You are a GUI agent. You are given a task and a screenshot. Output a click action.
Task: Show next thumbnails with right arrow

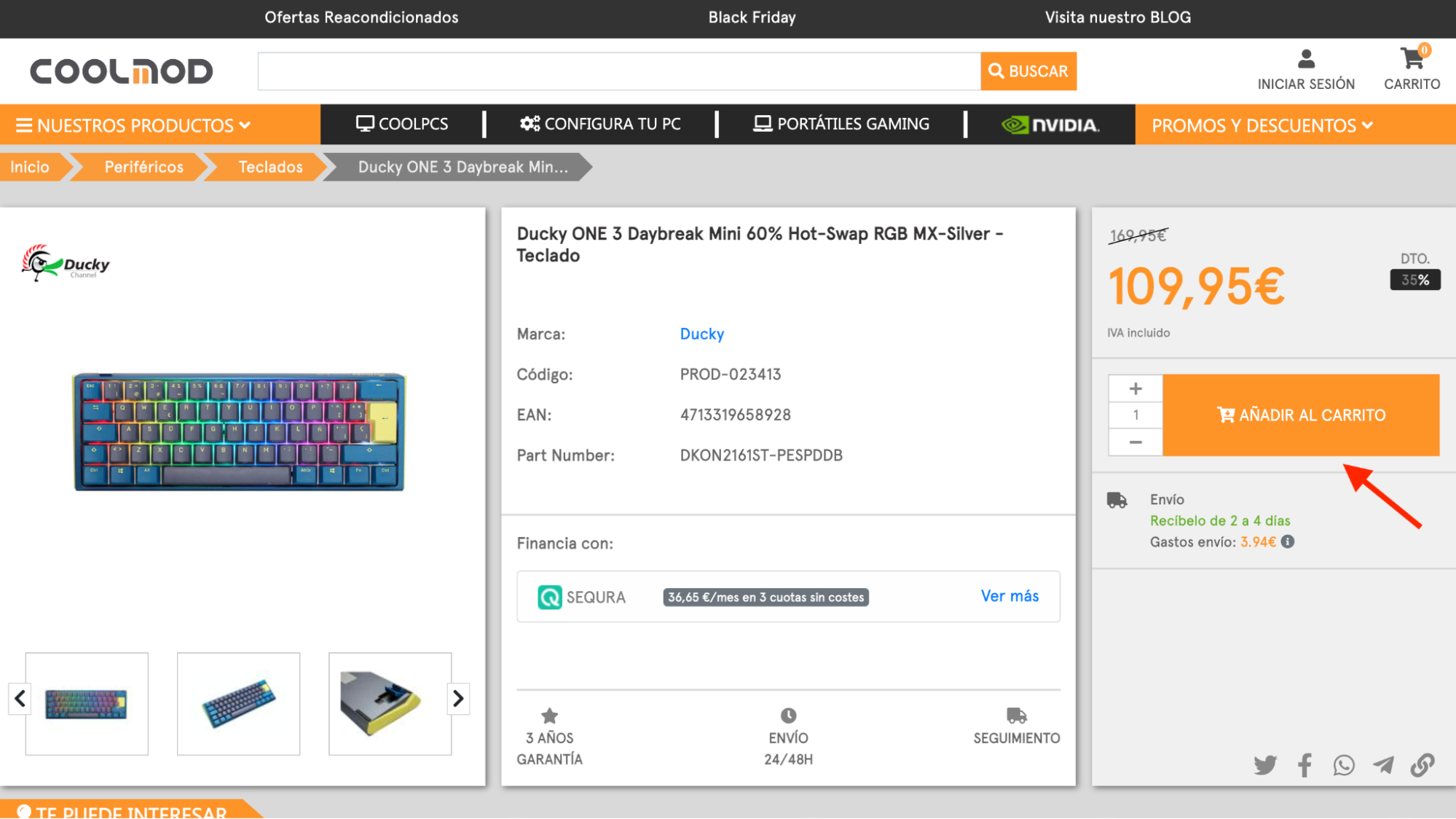pos(458,699)
